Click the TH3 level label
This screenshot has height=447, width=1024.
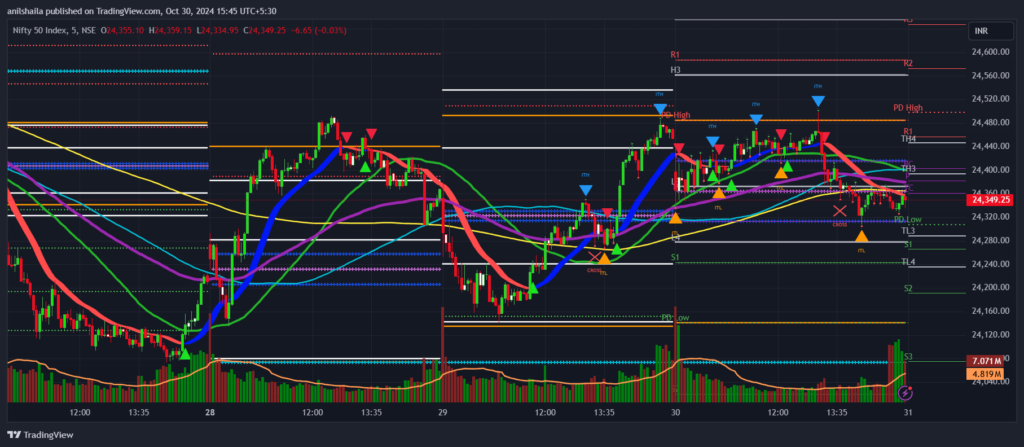[908, 169]
